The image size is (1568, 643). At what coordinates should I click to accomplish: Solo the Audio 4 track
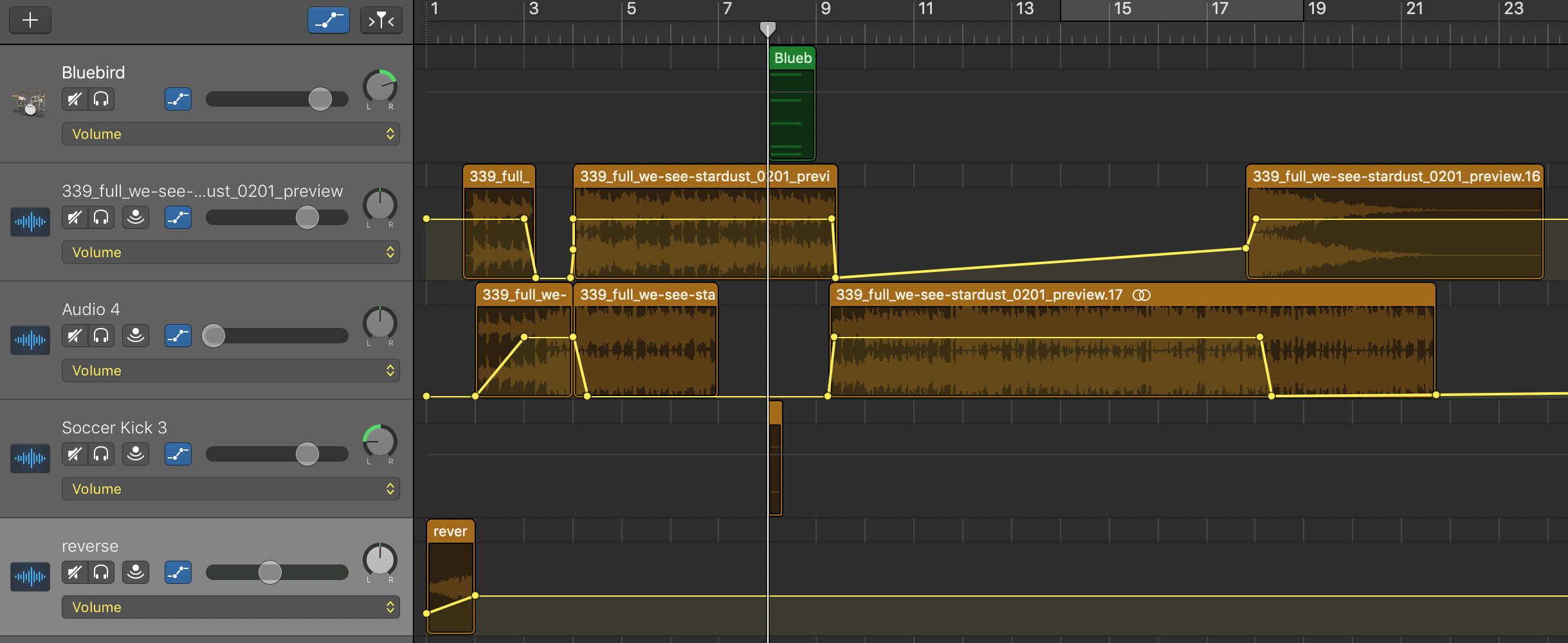tap(101, 336)
